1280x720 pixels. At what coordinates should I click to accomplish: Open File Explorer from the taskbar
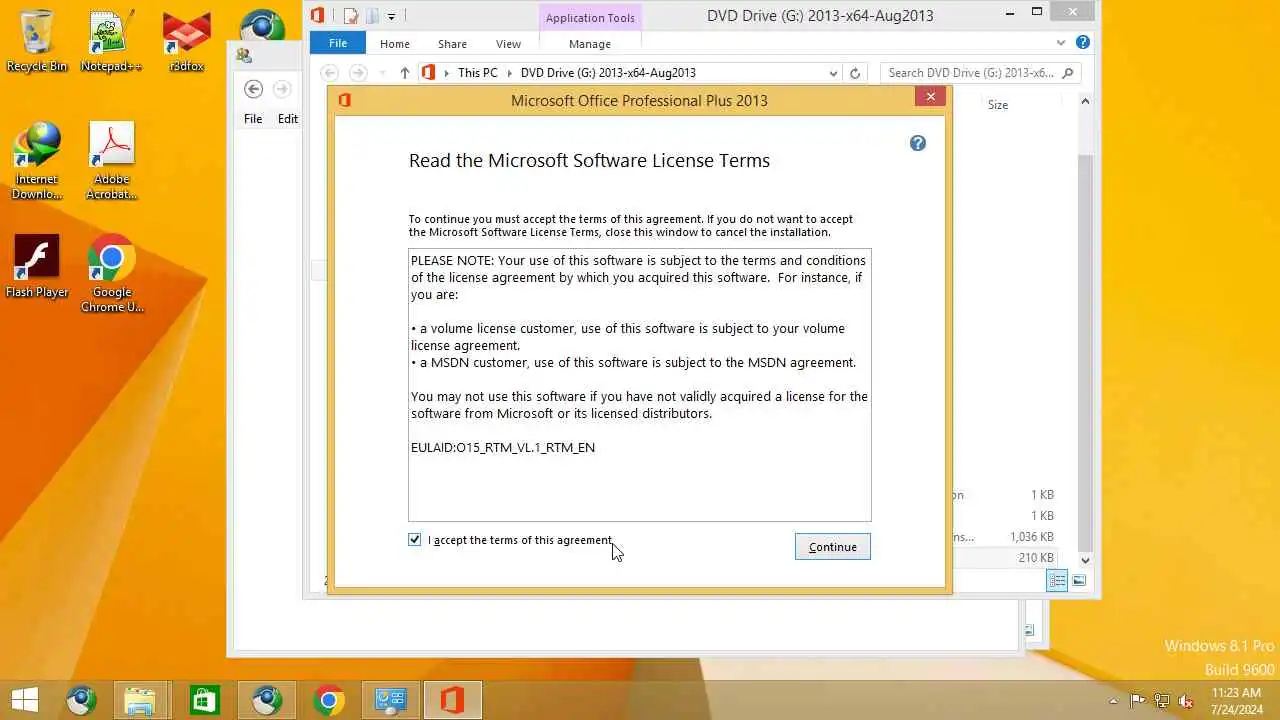coord(140,700)
